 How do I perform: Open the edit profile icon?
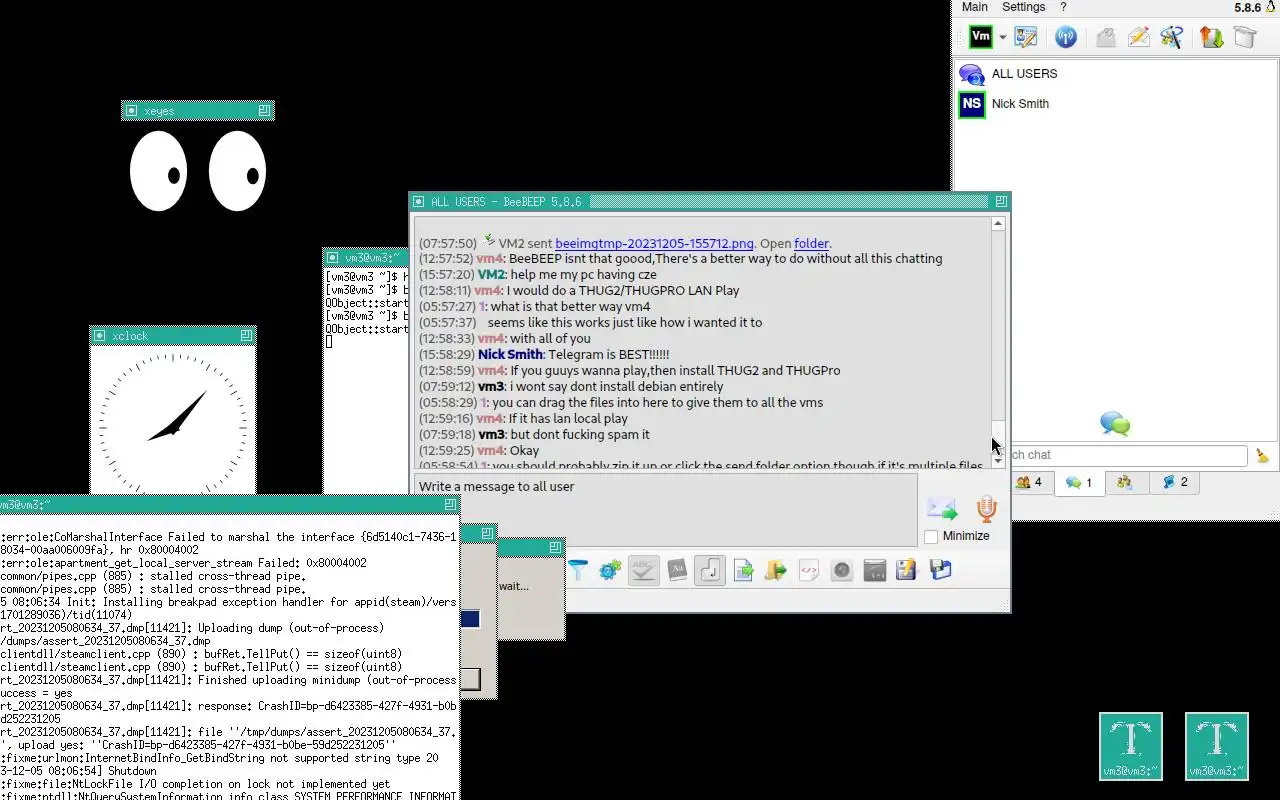[x=1025, y=37]
